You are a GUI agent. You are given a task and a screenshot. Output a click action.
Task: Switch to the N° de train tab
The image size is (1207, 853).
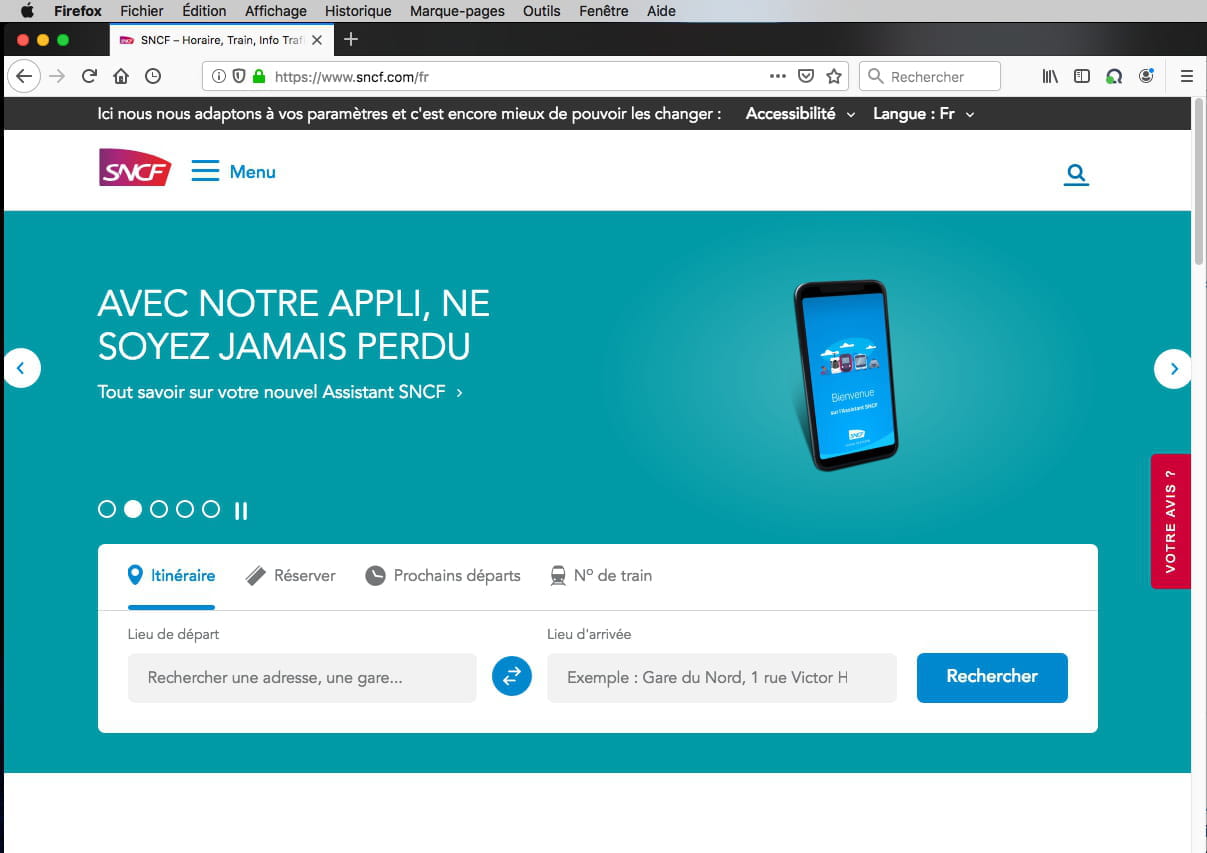(601, 576)
